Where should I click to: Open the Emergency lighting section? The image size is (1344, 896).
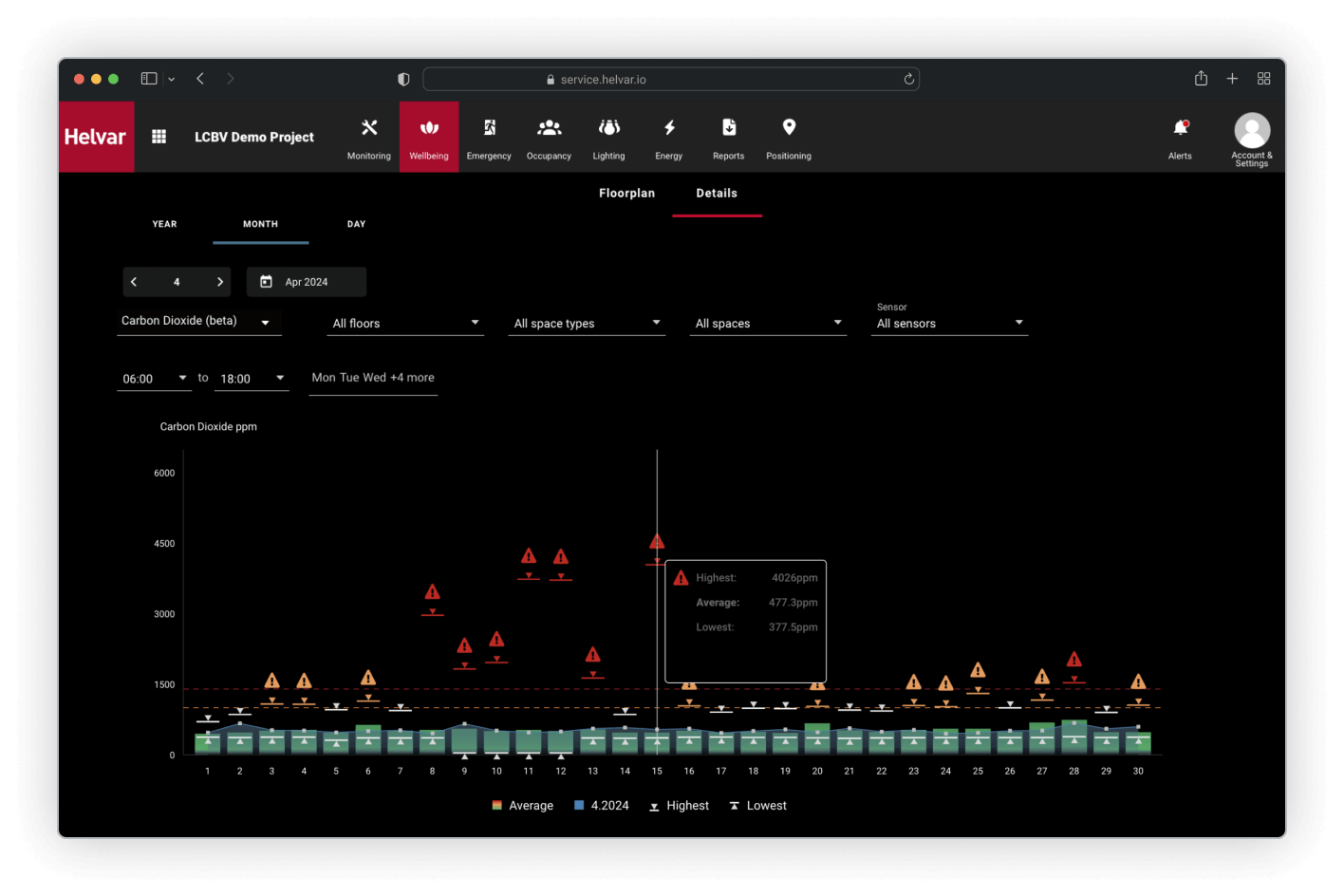(489, 138)
